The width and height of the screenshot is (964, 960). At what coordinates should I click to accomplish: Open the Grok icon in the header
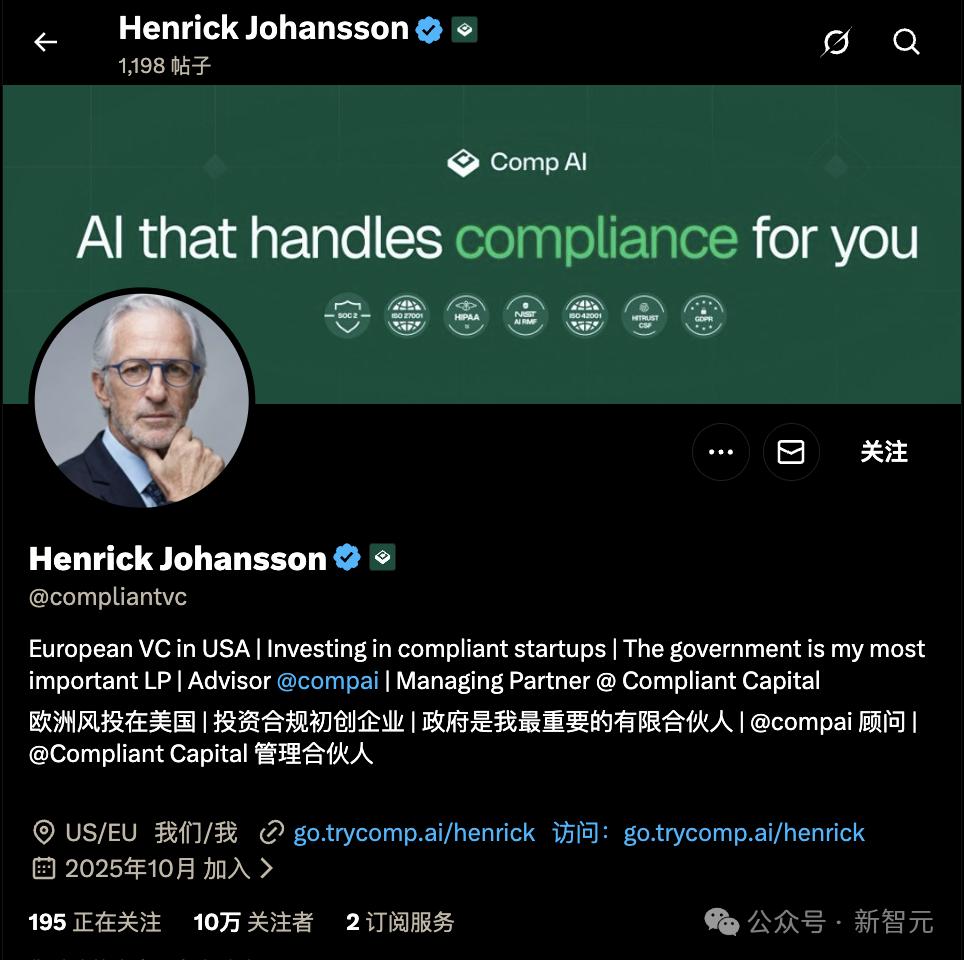(836, 42)
